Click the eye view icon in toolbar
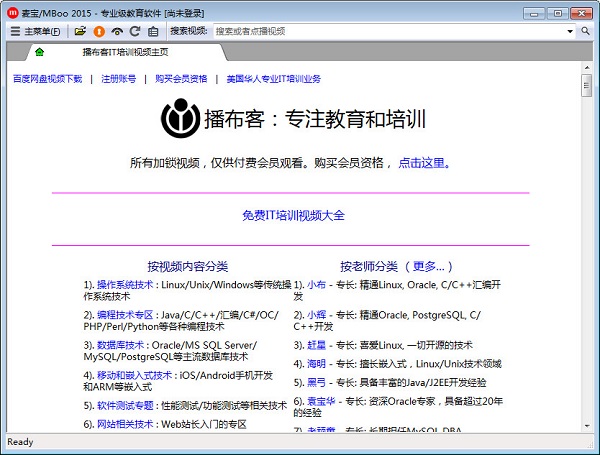Image resolution: width=600 pixels, height=455 pixels. [x=116, y=31]
